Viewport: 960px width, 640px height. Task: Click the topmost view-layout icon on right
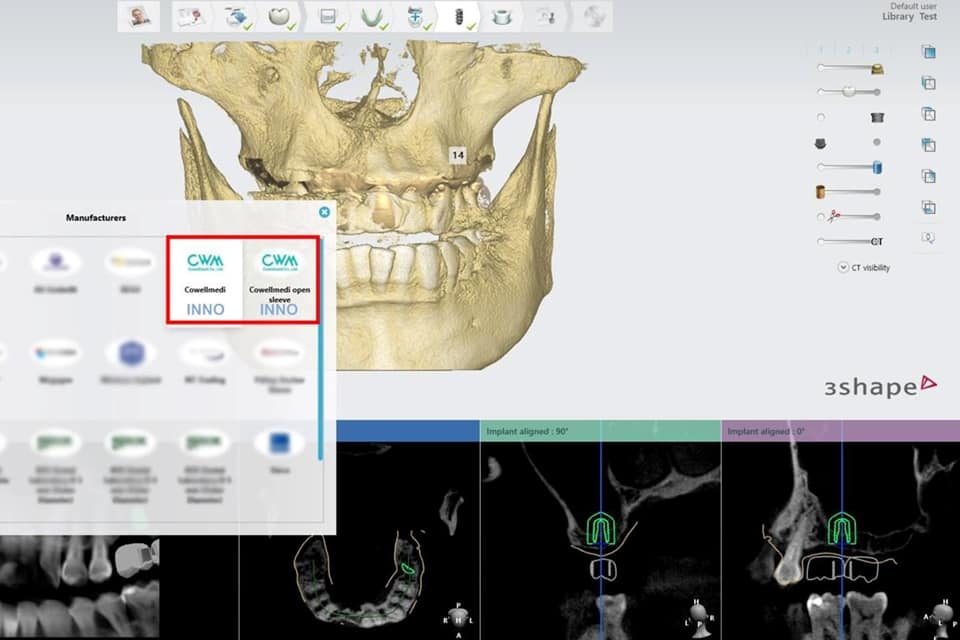point(929,52)
